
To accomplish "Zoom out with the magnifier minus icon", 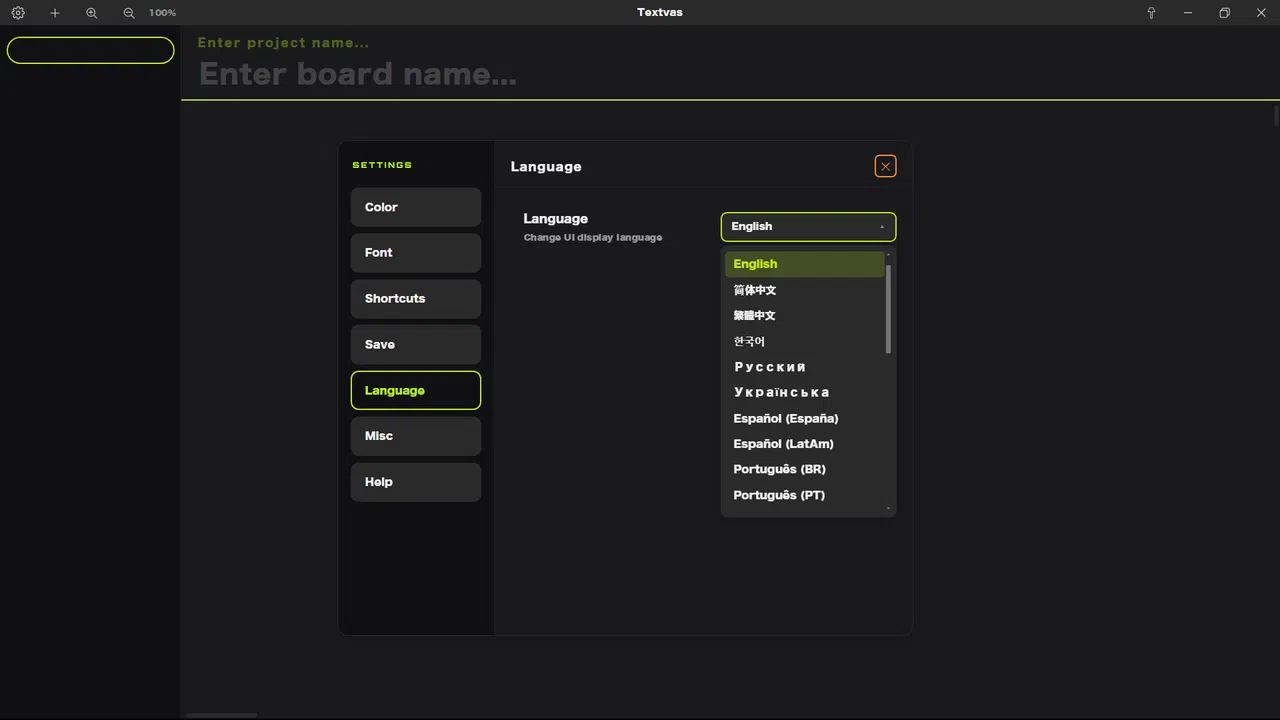I will pos(129,13).
